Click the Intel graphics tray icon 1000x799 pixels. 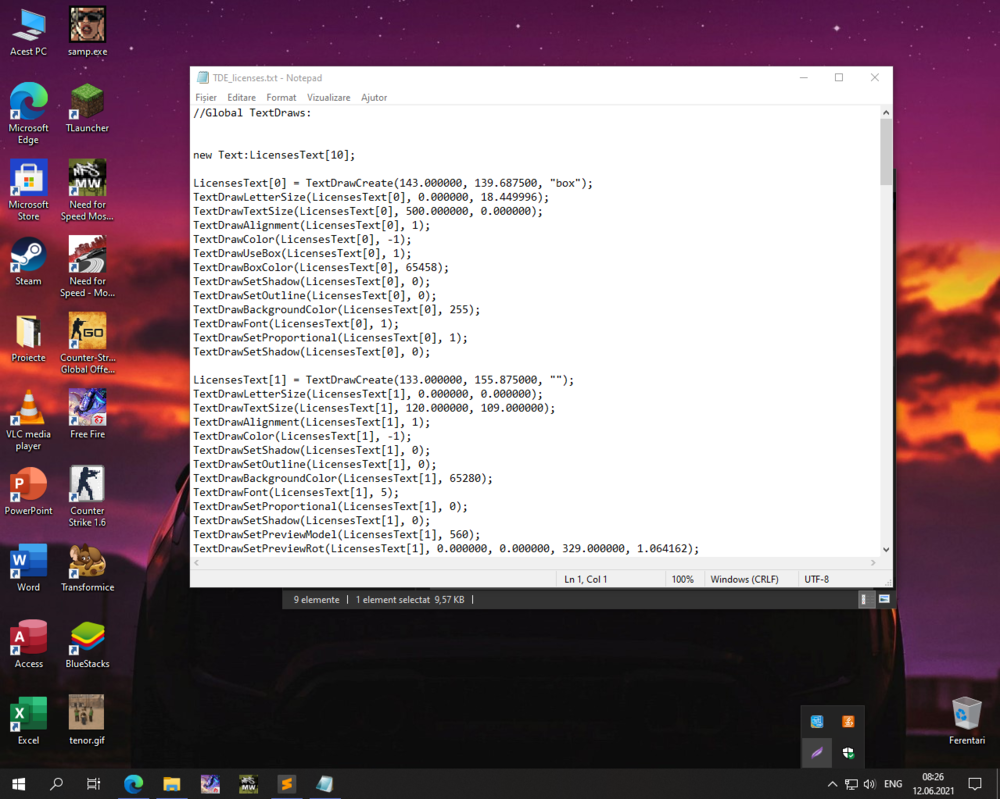tap(817, 721)
